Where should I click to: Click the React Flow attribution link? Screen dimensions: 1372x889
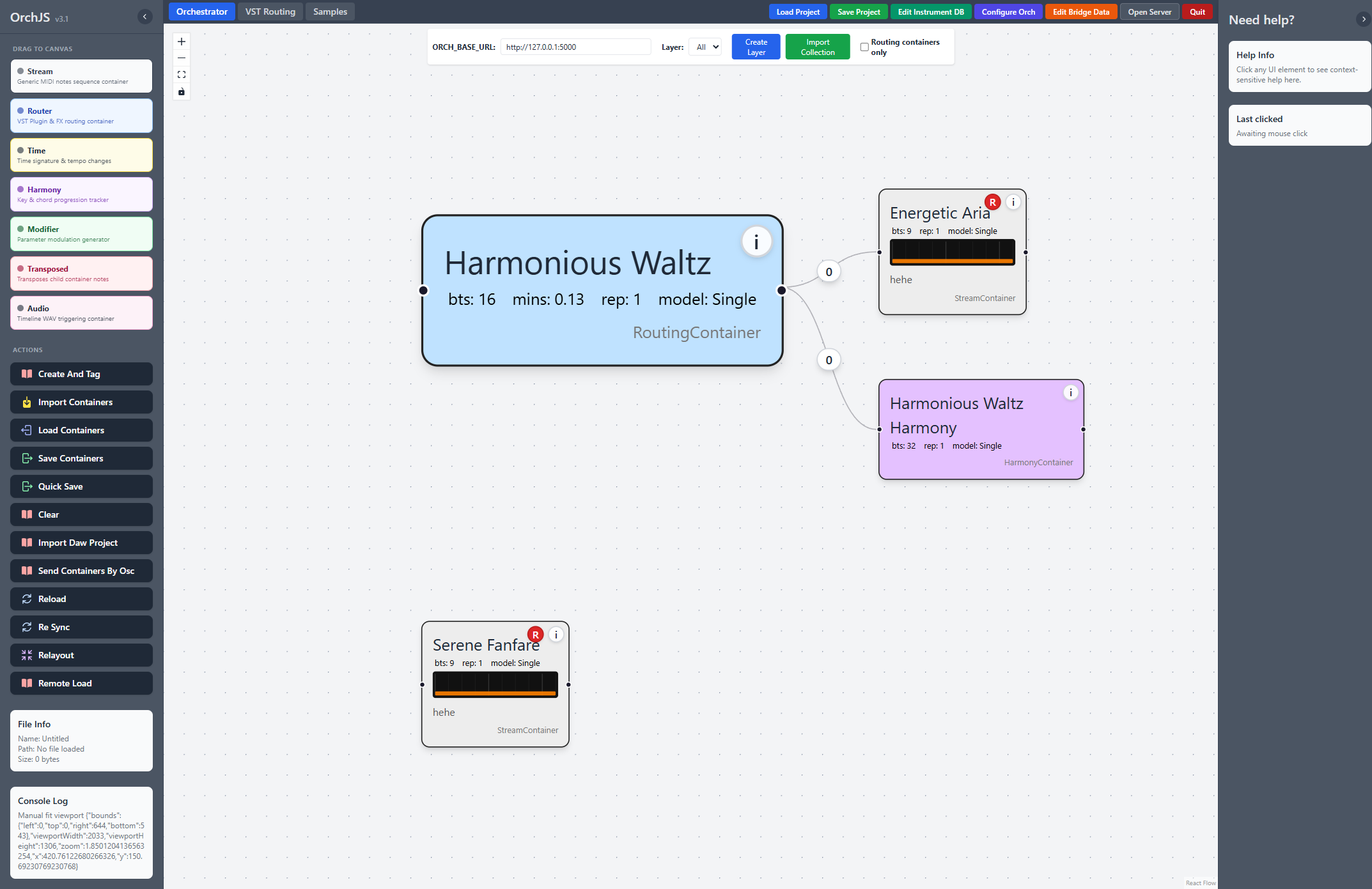coord(1201,883)
